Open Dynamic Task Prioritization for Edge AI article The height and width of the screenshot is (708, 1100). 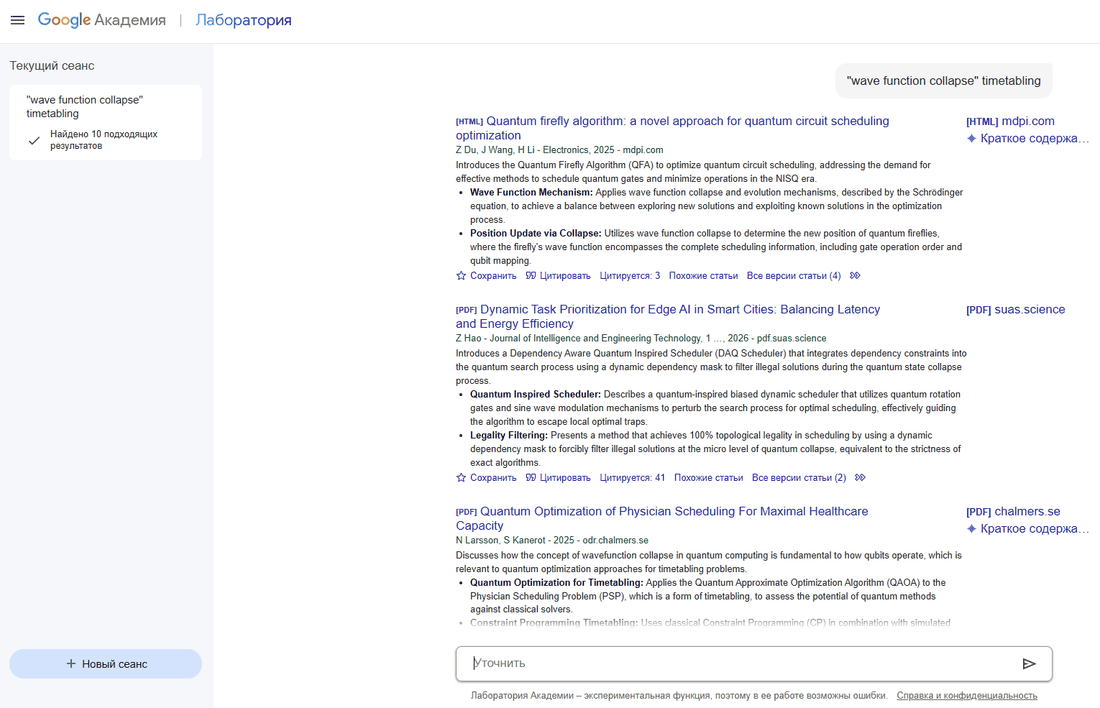(668, 316)
